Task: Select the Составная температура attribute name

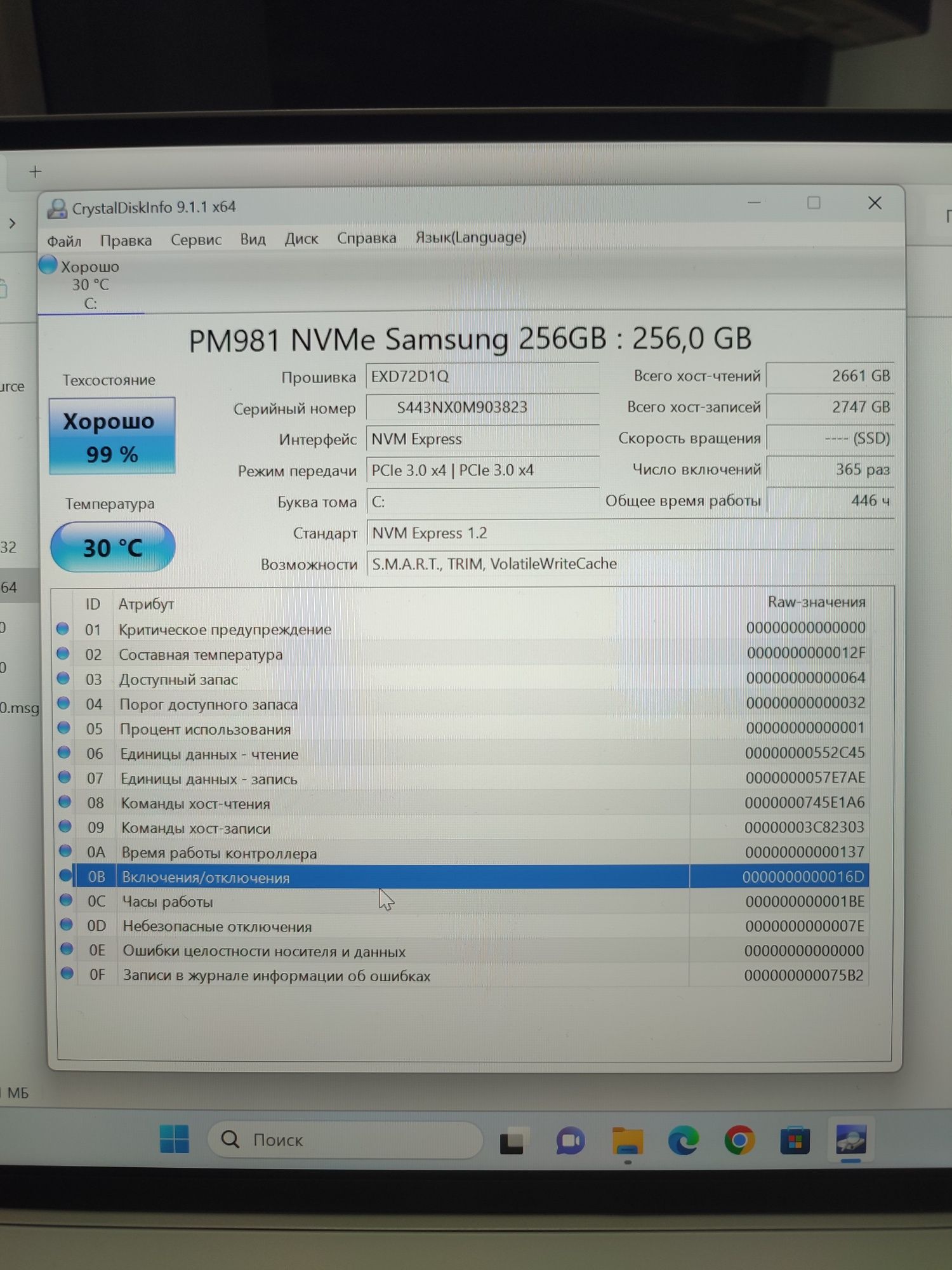Action: click(x=201, y=655)
